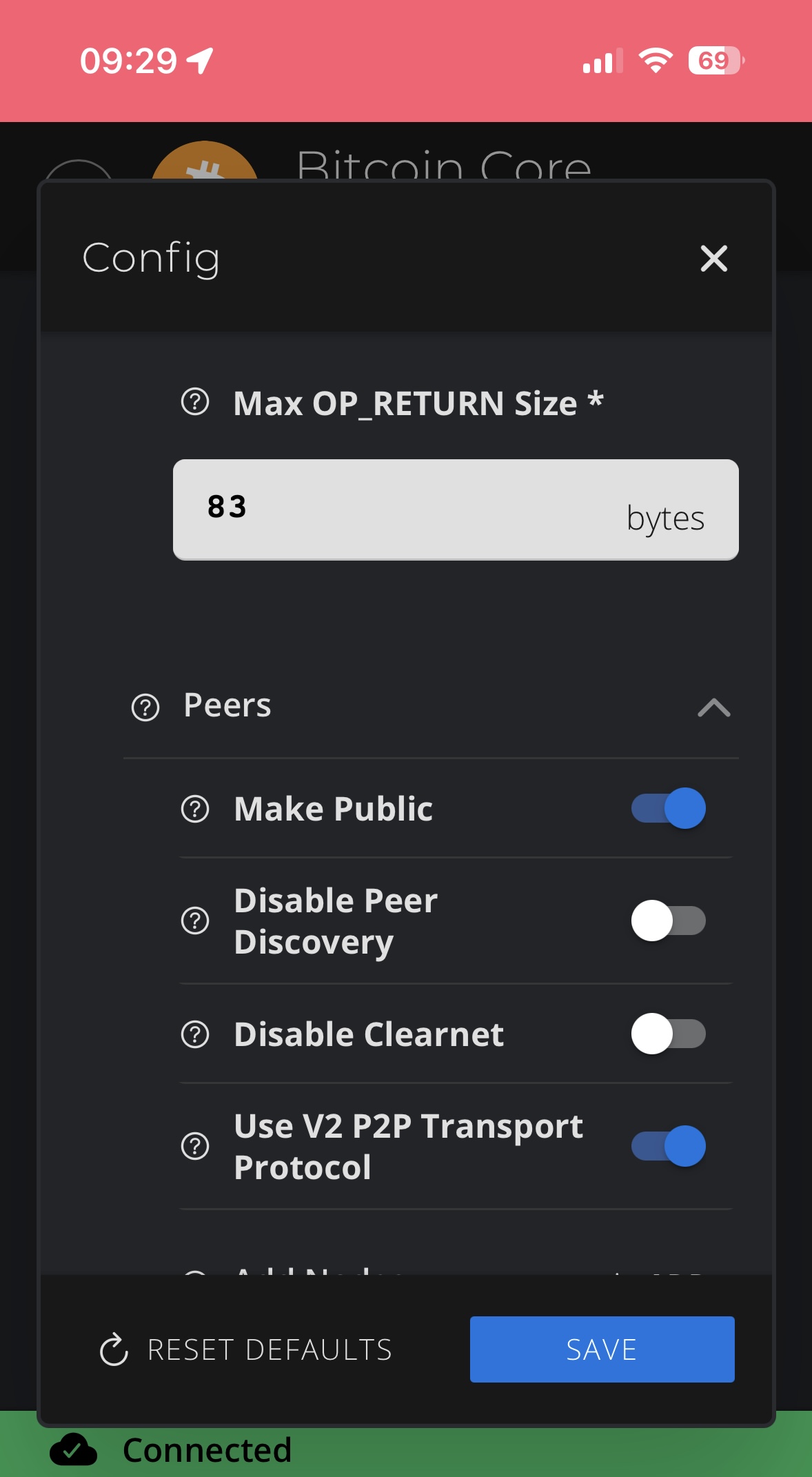
Task: Click the Reset Defaults circular arrow icon
Action: [x=114, y=1349]
